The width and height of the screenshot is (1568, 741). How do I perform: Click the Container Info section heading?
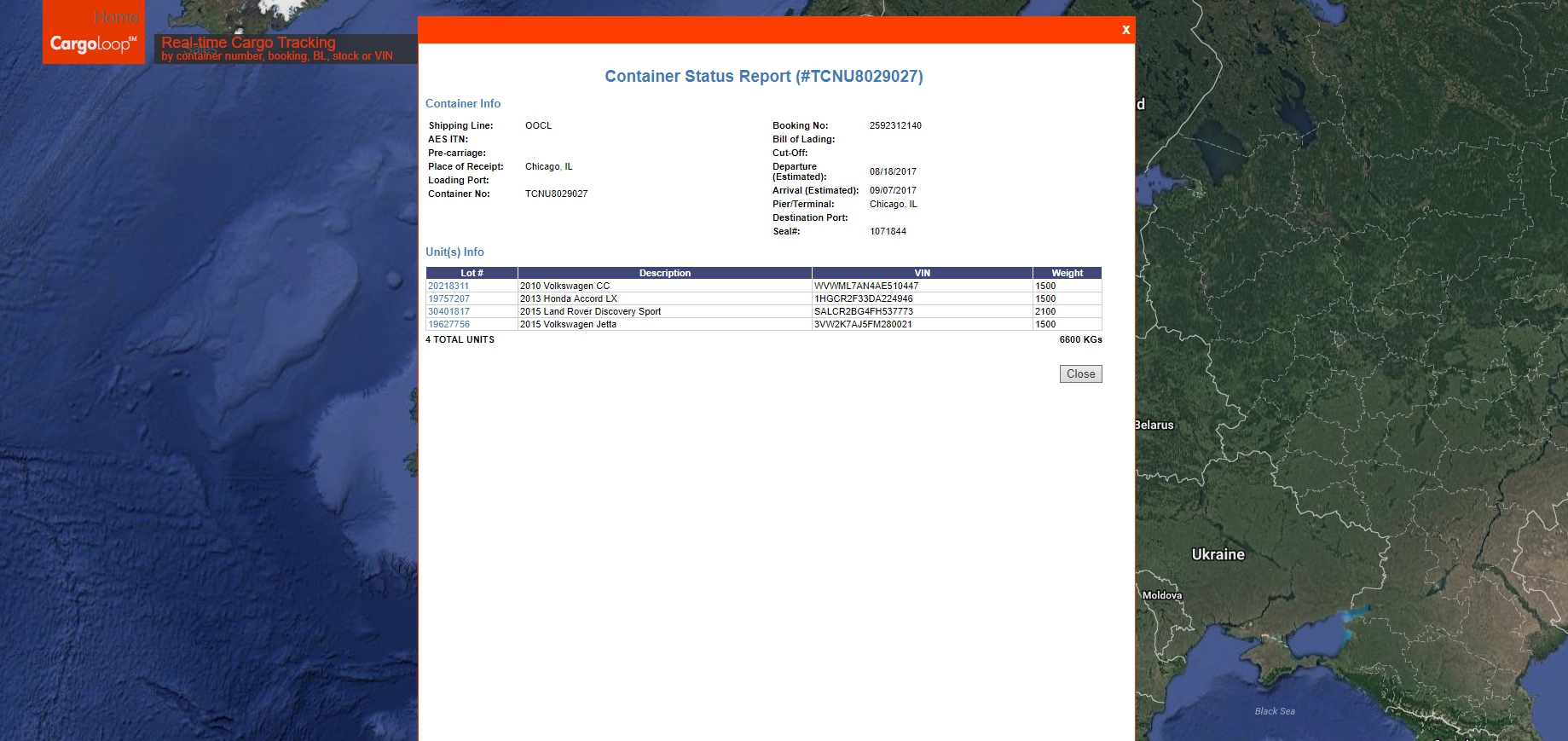click(x=463, y=103)
